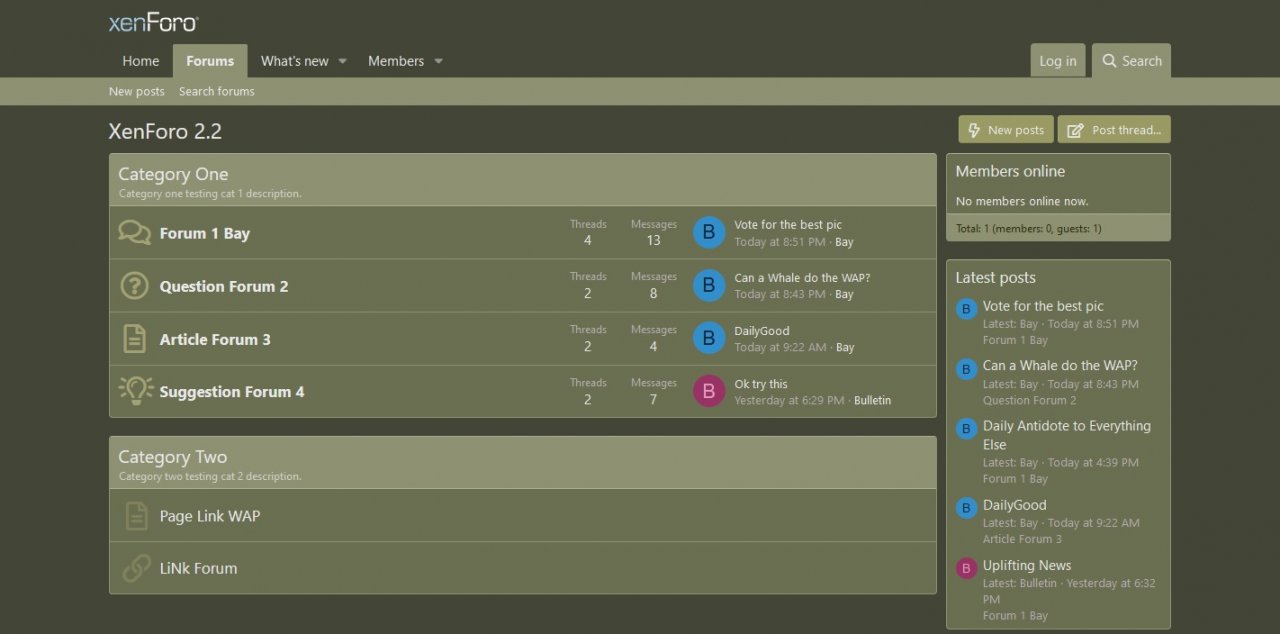Open the Category One heading link
Viewport: 1280px width, 634px height.
(173, 175)
